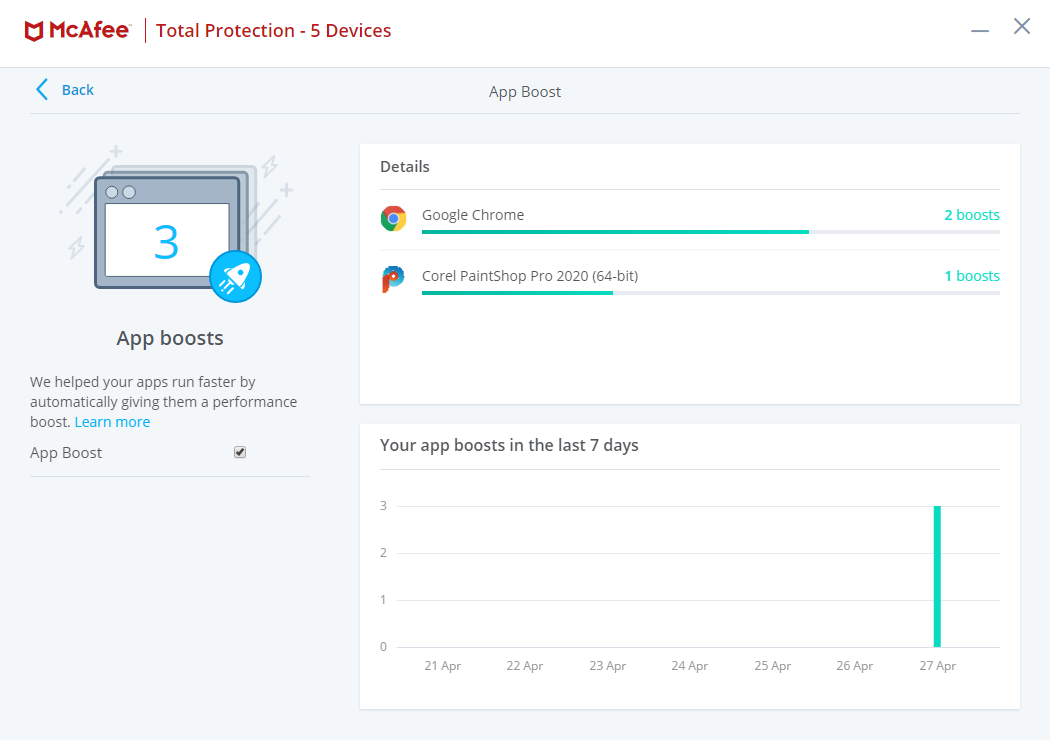Click the App boosts heading under illustration

170,338
